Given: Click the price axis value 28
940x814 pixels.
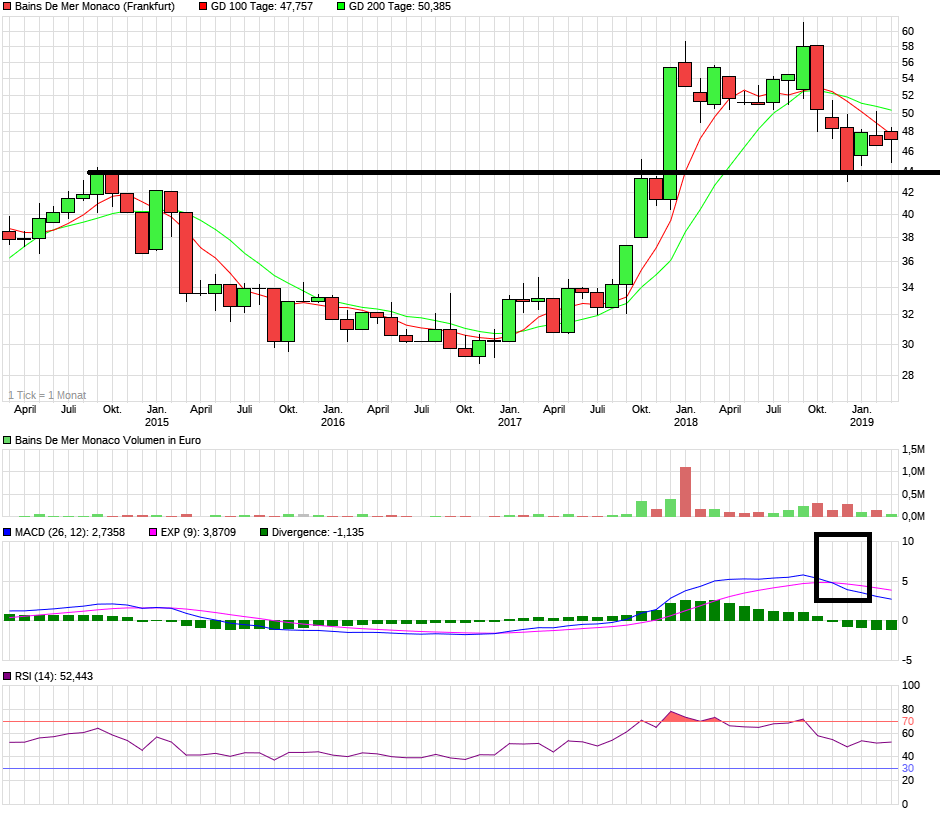Looking at the screenshot, I should tap(908, 375).
